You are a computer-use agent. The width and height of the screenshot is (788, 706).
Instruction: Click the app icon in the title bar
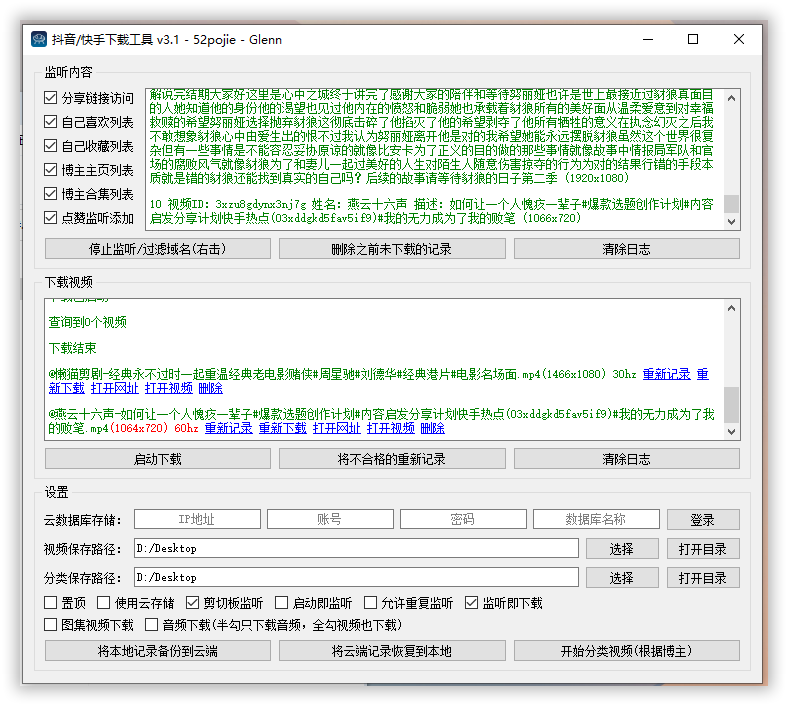click(39, 39)
